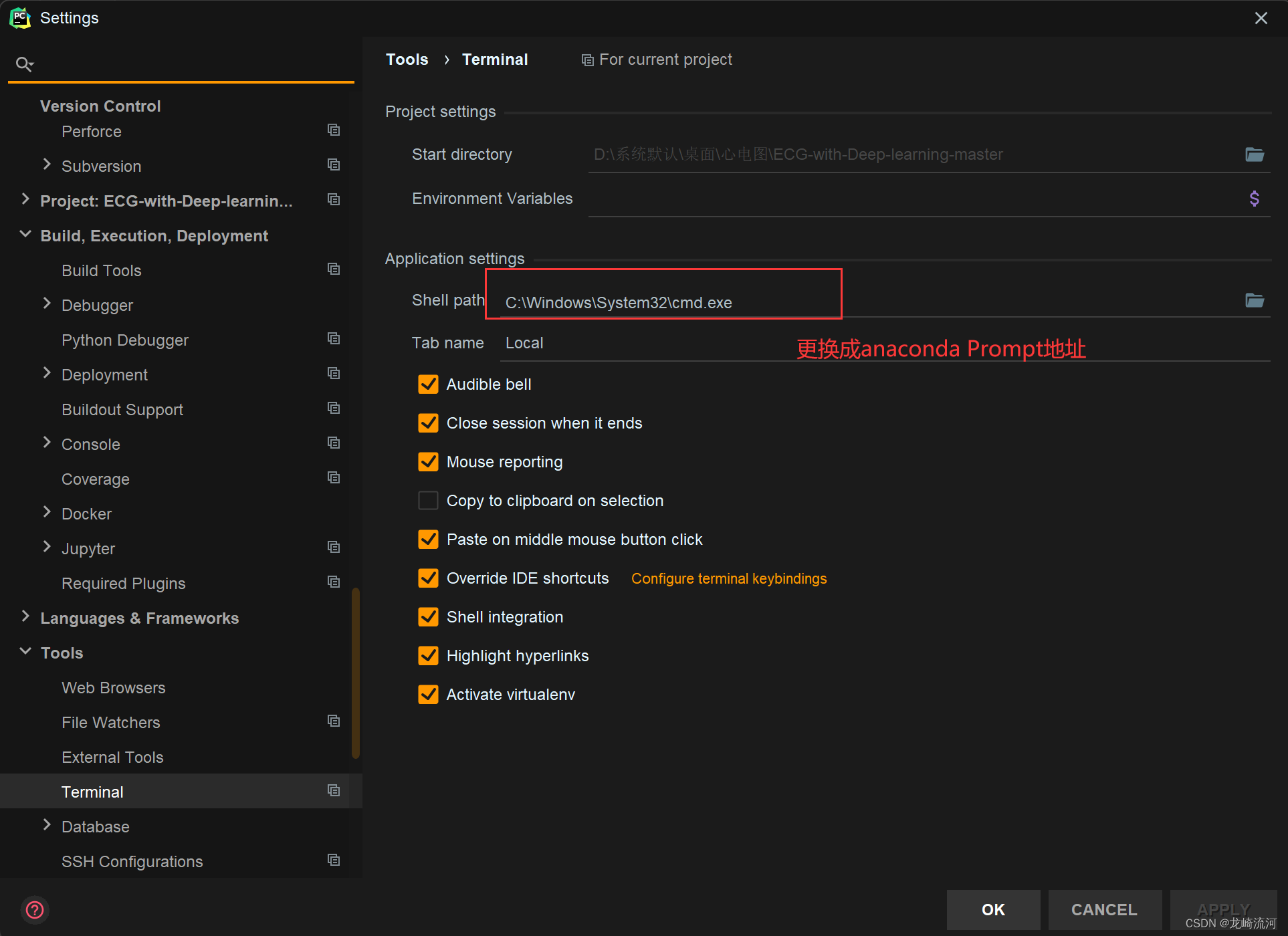Click Configure terminal keybindings link
This screenshot has width=1288, height=936.
pos(728,578)
